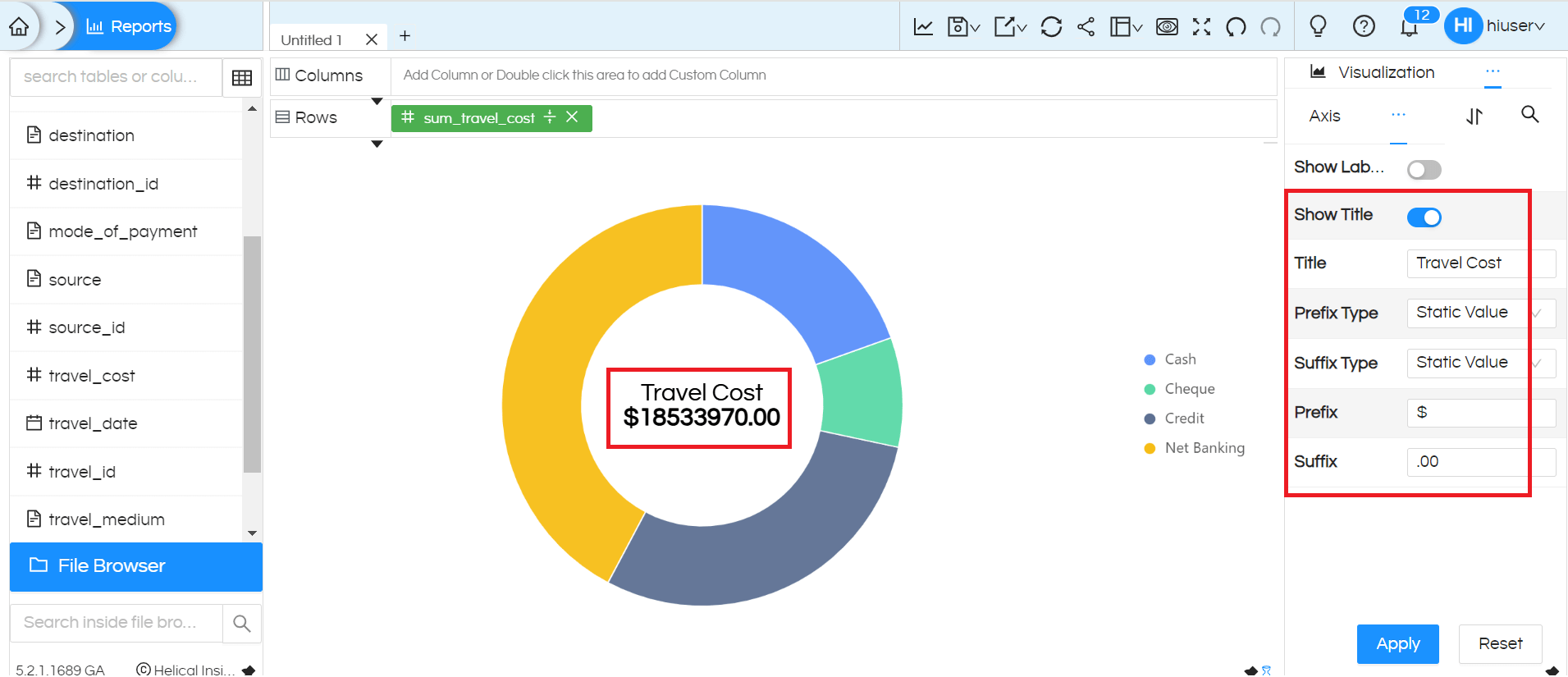Click the column list scroll up arrow
The image size is (1568, 677).
click(252, 108)
